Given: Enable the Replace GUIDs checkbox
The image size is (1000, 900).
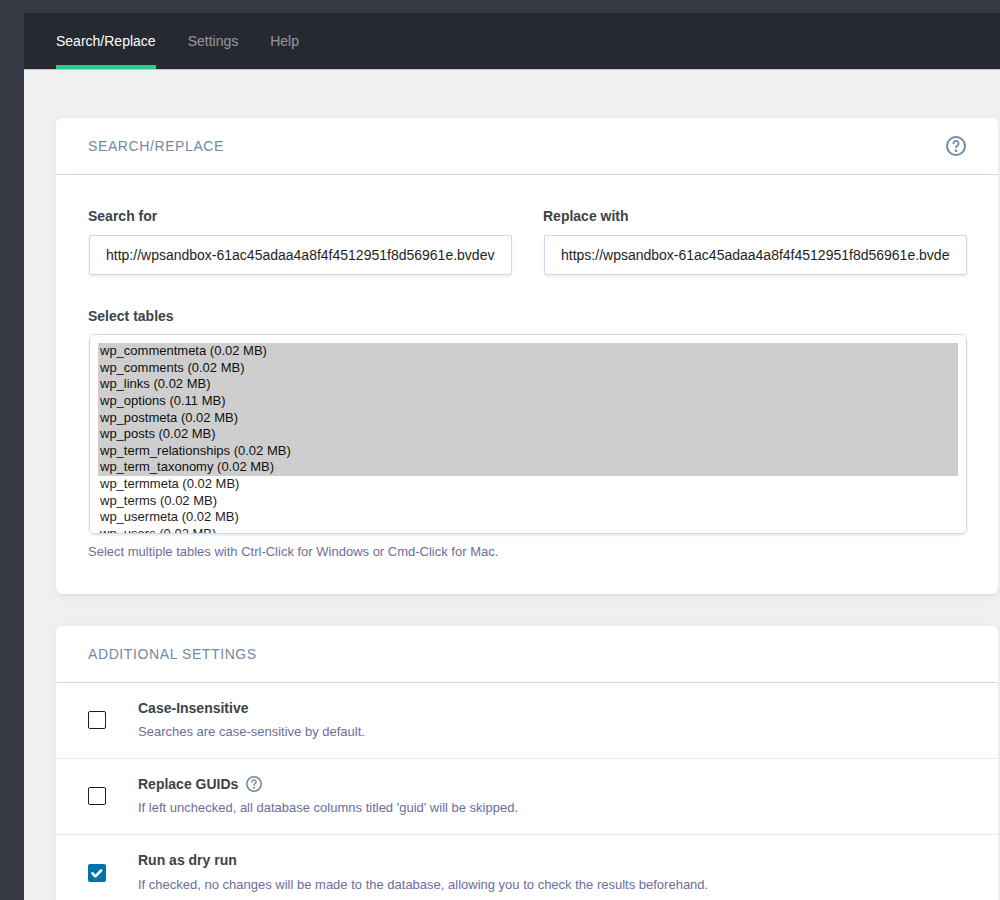Looking at the screenshot, I should [97, 796].
